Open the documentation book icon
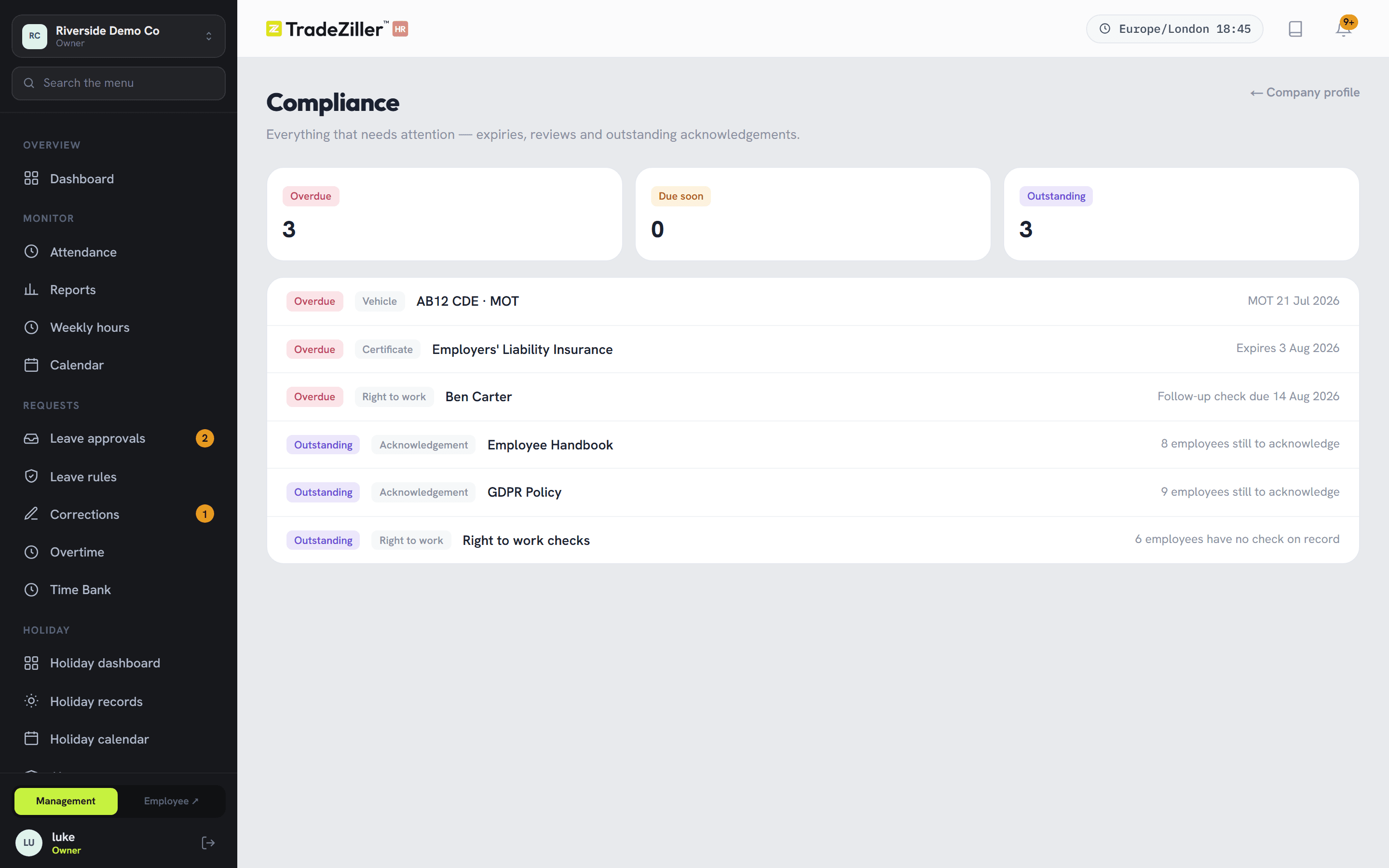This screenshot has width=1389, height=868. (x=1295, y=29)
